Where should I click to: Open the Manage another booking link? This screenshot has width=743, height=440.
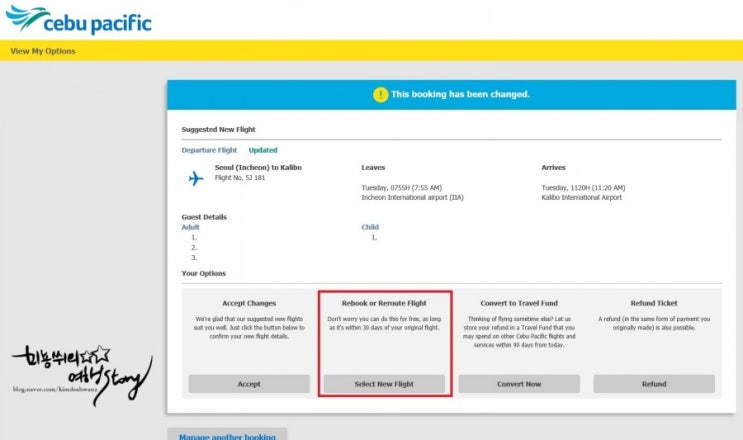pos(227,436)
